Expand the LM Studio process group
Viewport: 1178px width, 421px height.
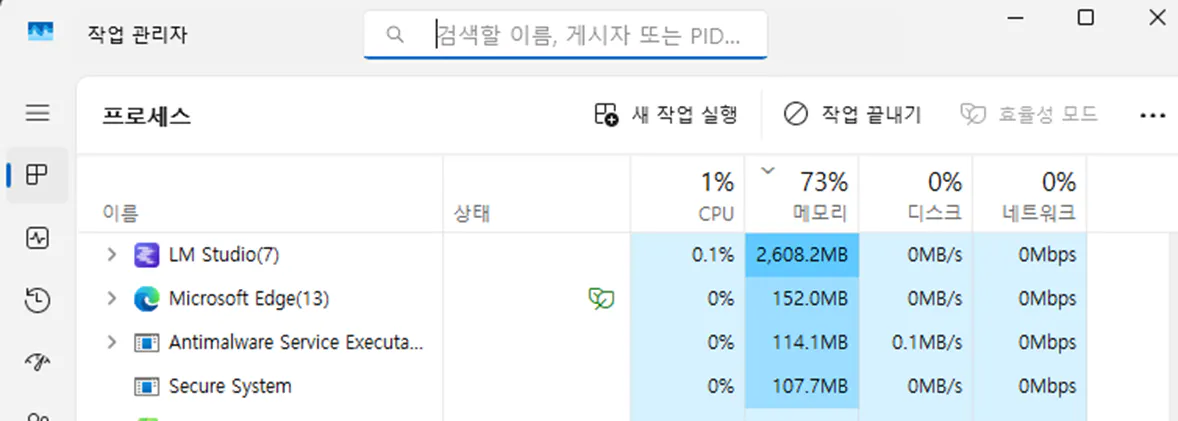point(112,255)
